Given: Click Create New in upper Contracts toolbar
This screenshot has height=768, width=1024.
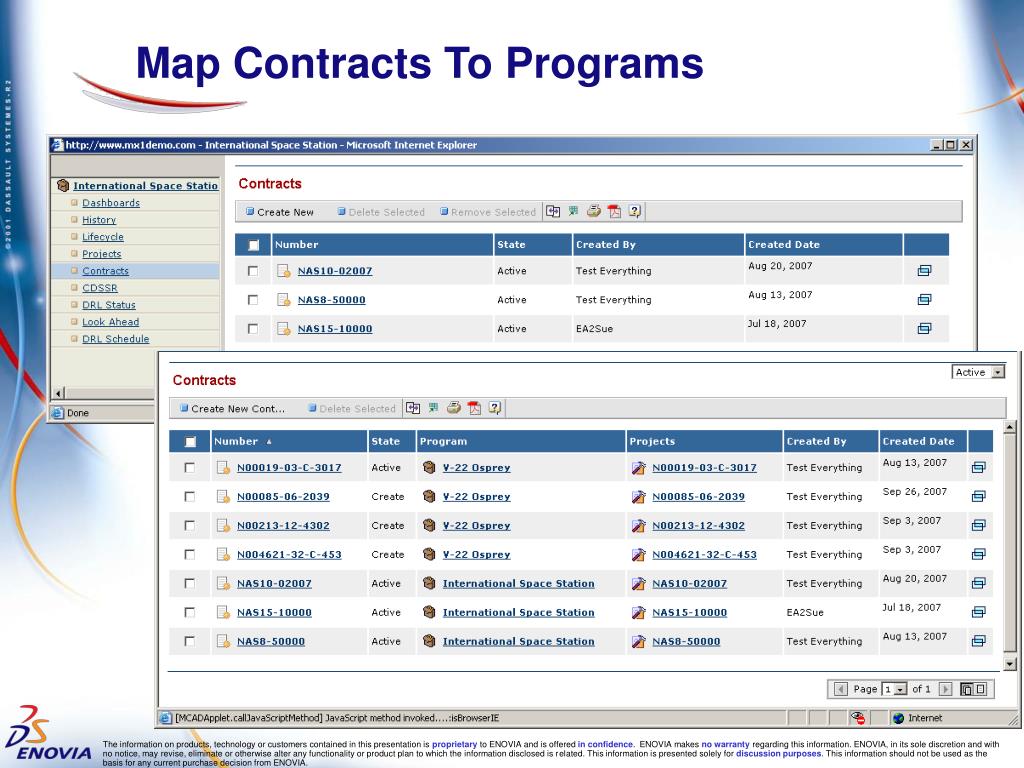Looking at the screenshot, I should coord(280,212).
